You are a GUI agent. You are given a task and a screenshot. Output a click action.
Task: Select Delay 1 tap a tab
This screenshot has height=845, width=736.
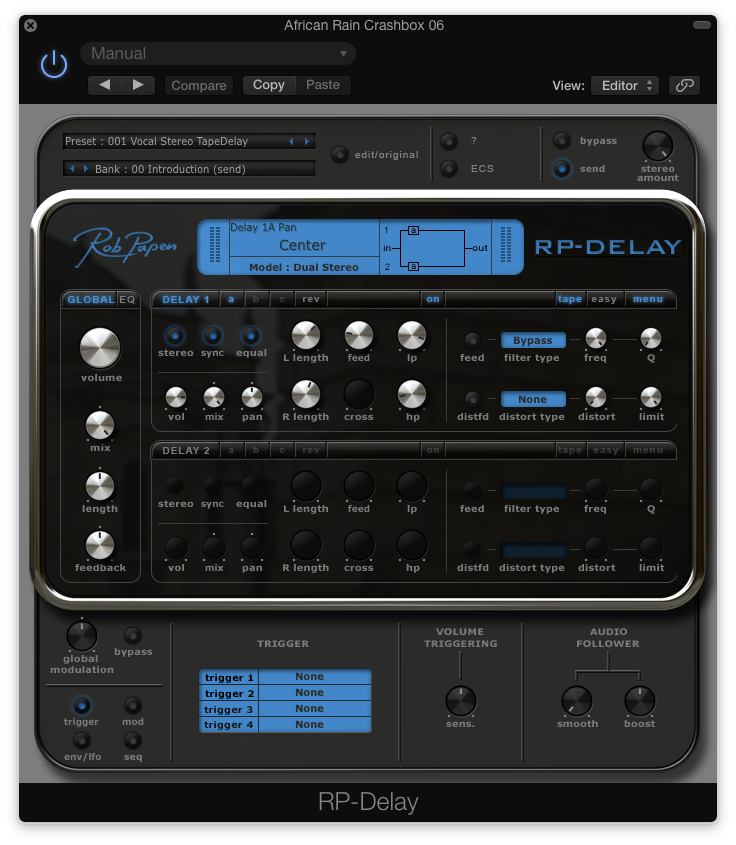(231, 299)
